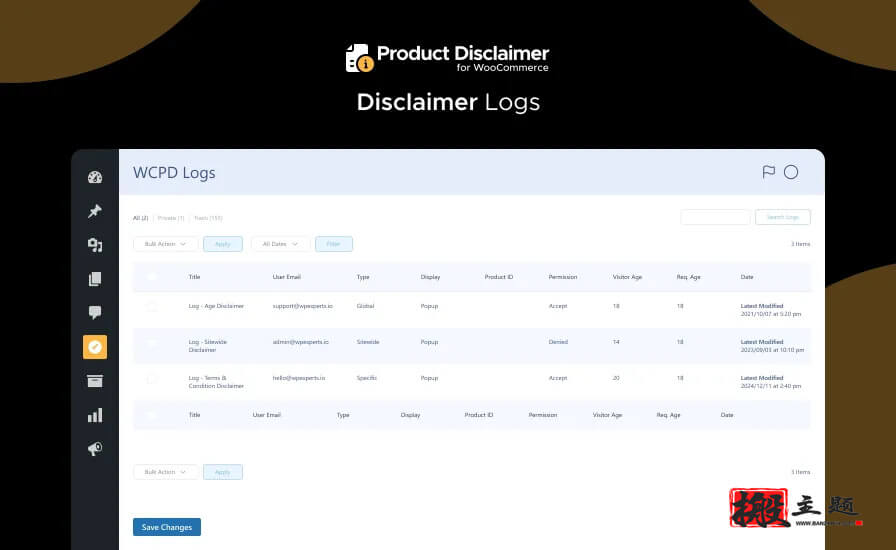
Task: Tick checkbox for Log - Age Disclaimer row
Action: tap(151, 306)
